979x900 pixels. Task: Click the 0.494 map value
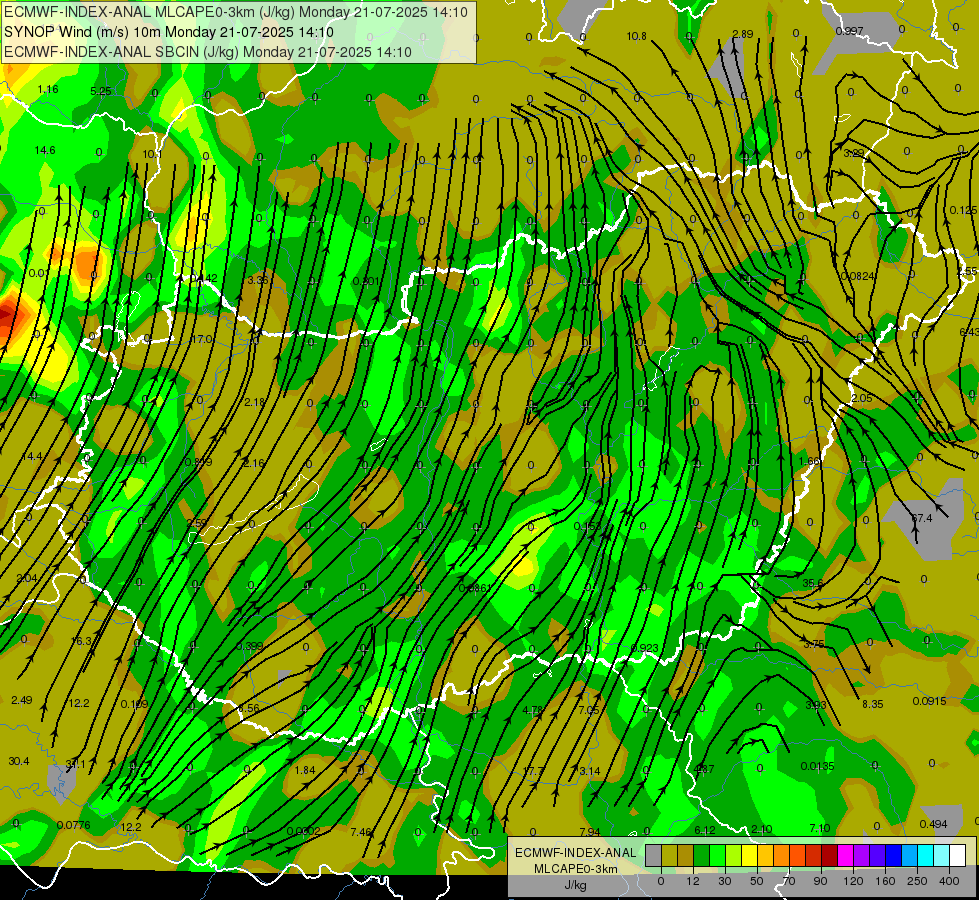pyautogui.click(x=933, y=825)
